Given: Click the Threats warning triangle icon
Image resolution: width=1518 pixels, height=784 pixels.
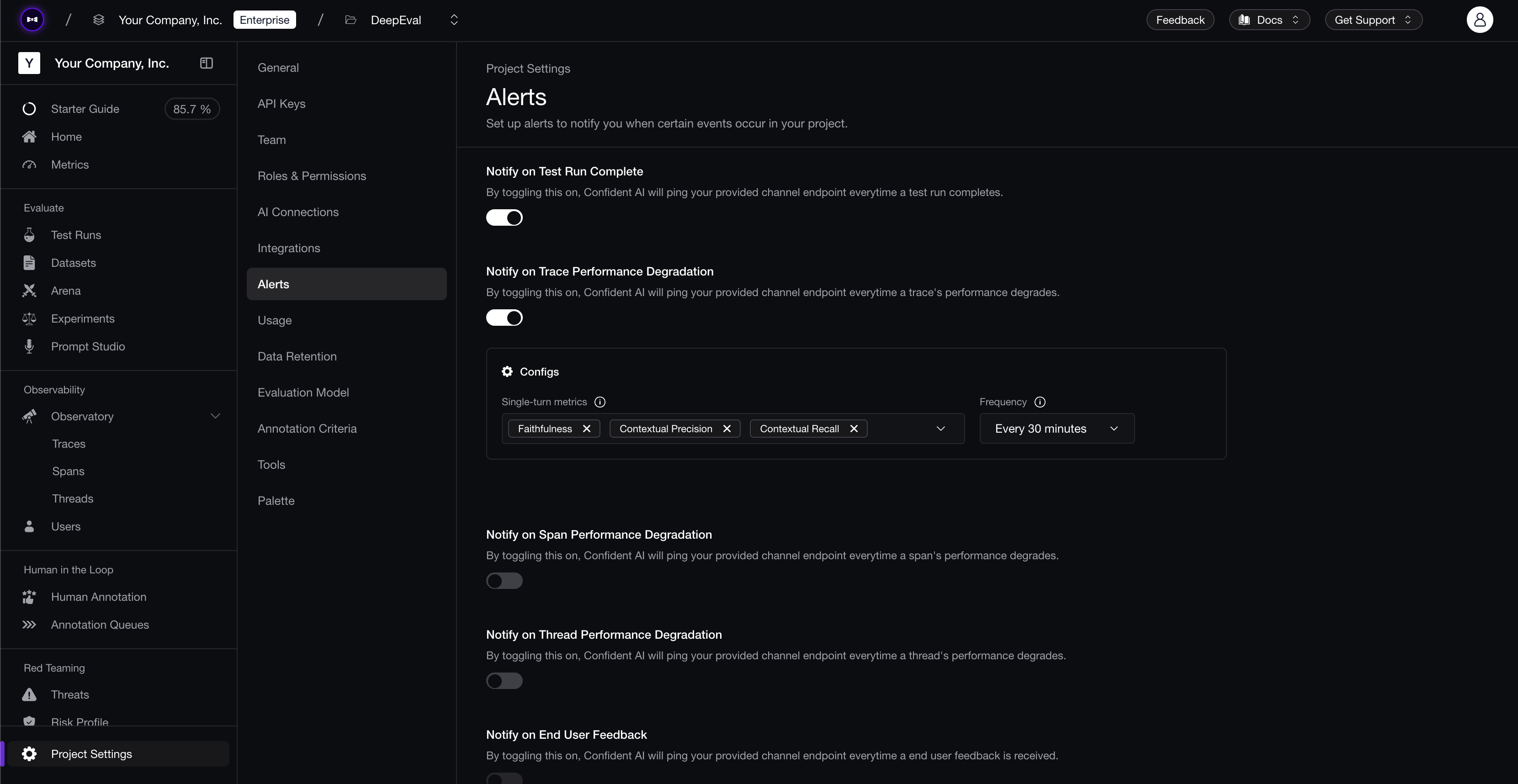Looking at the screenshot, I should (x=29, y=694).
